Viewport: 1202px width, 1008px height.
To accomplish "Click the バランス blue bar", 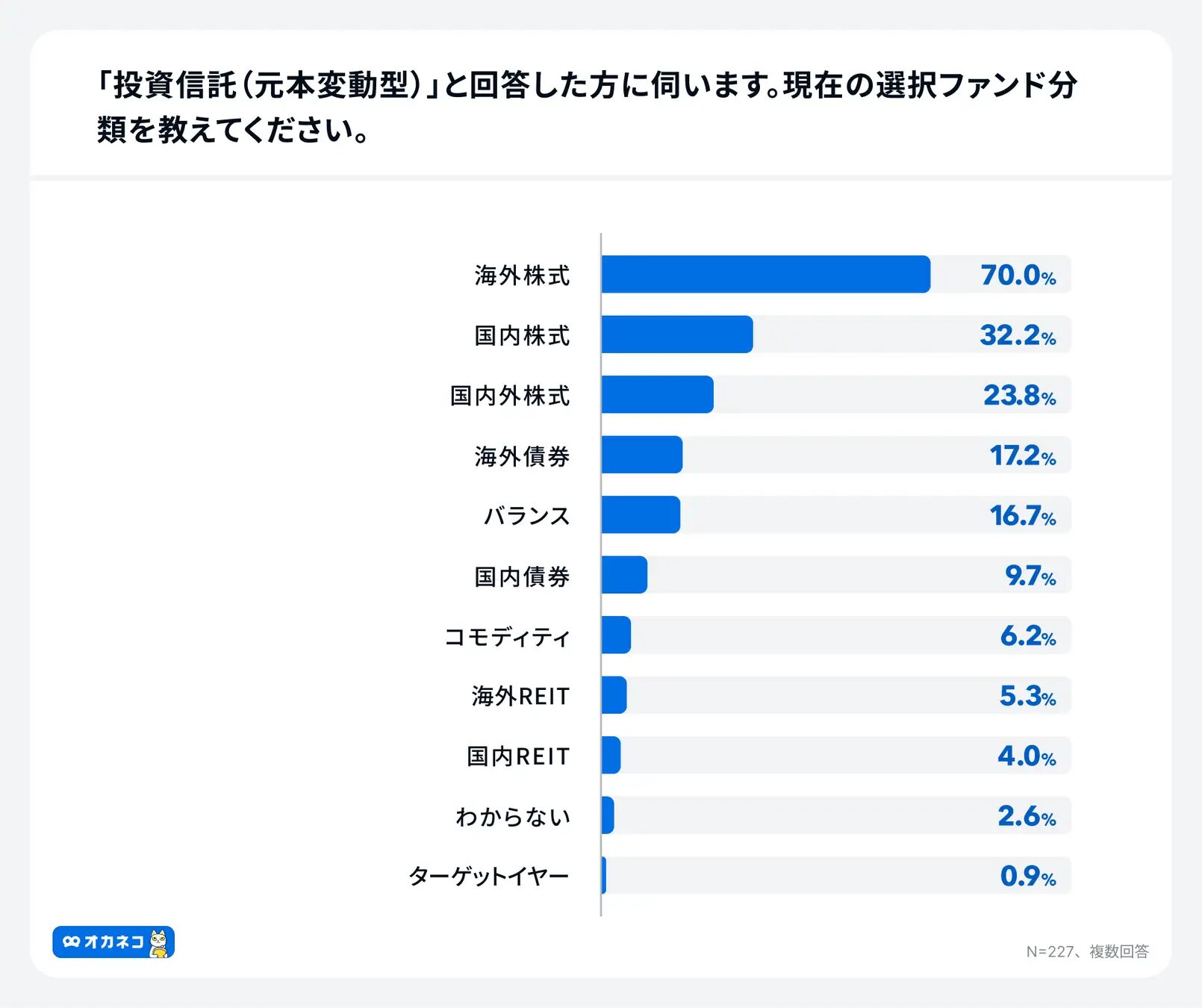I will tap(641, 514).
